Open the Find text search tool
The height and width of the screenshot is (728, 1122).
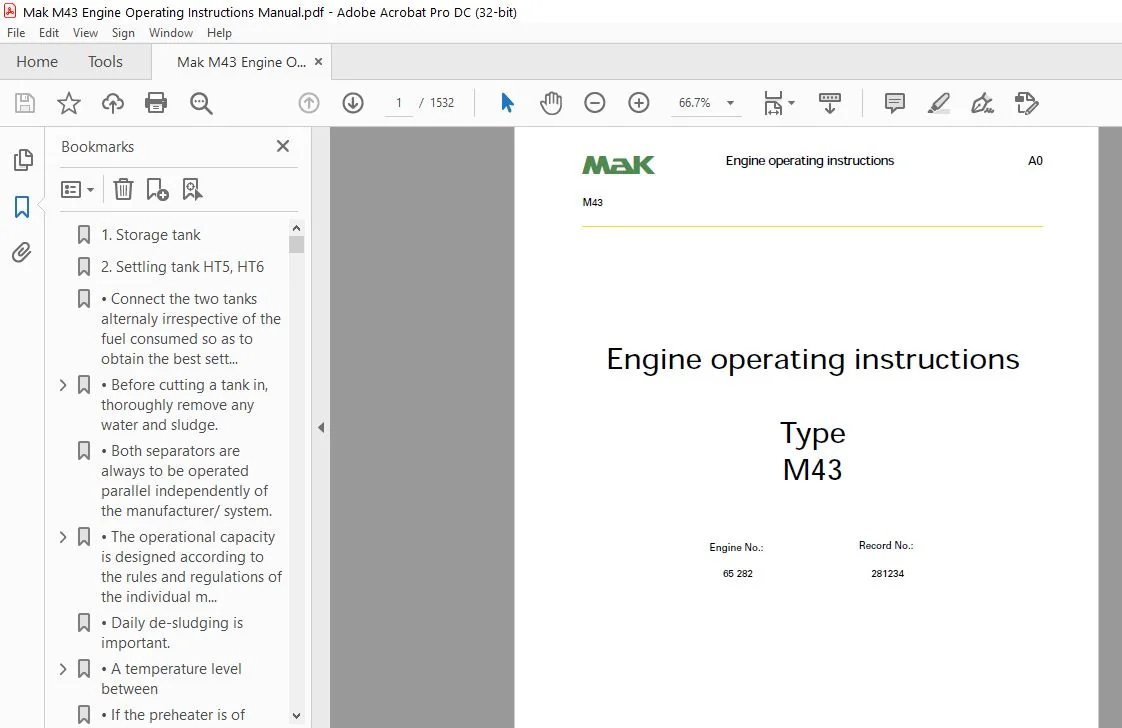201,103
